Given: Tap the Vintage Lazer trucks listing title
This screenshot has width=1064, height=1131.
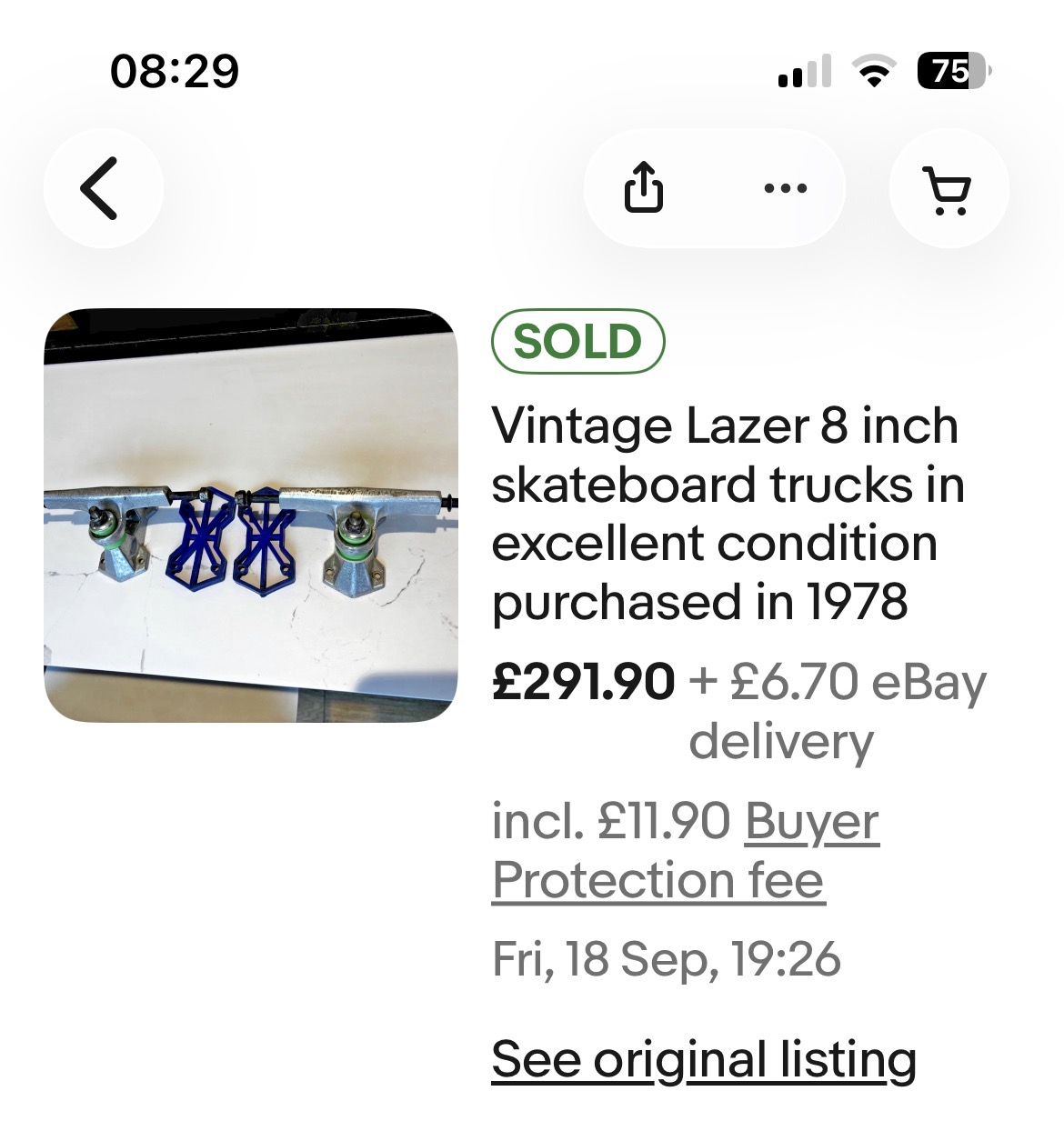Looking at the screenshot, I should [x=728, y=514].
